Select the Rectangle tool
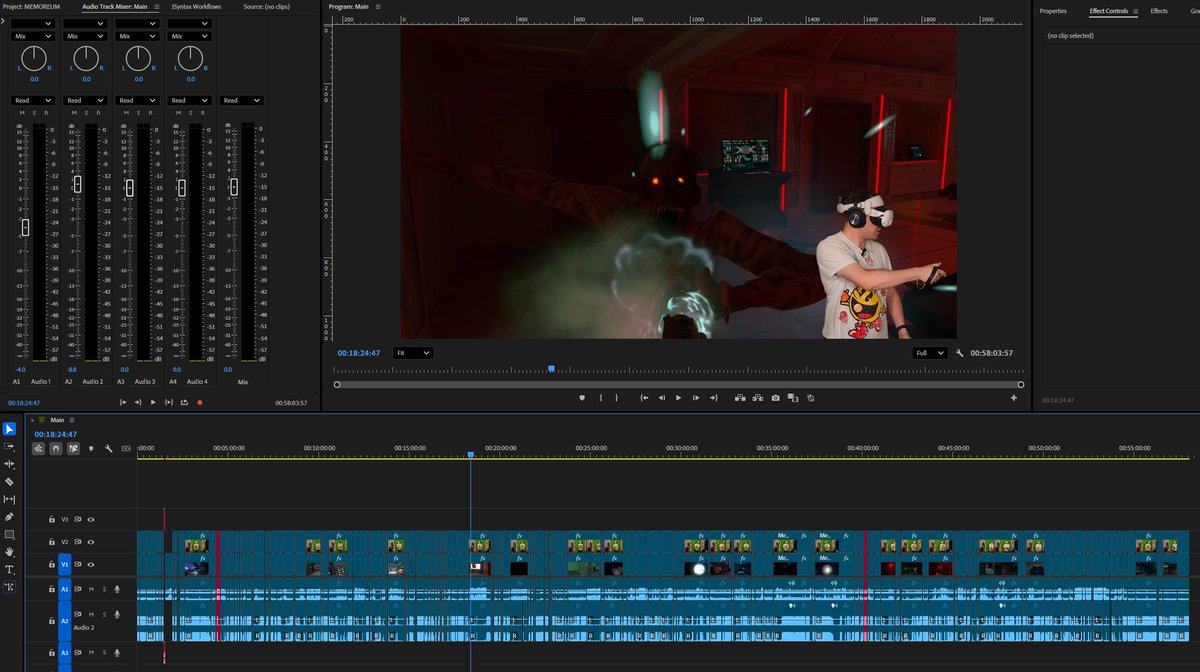 click(x=10, y=534)
